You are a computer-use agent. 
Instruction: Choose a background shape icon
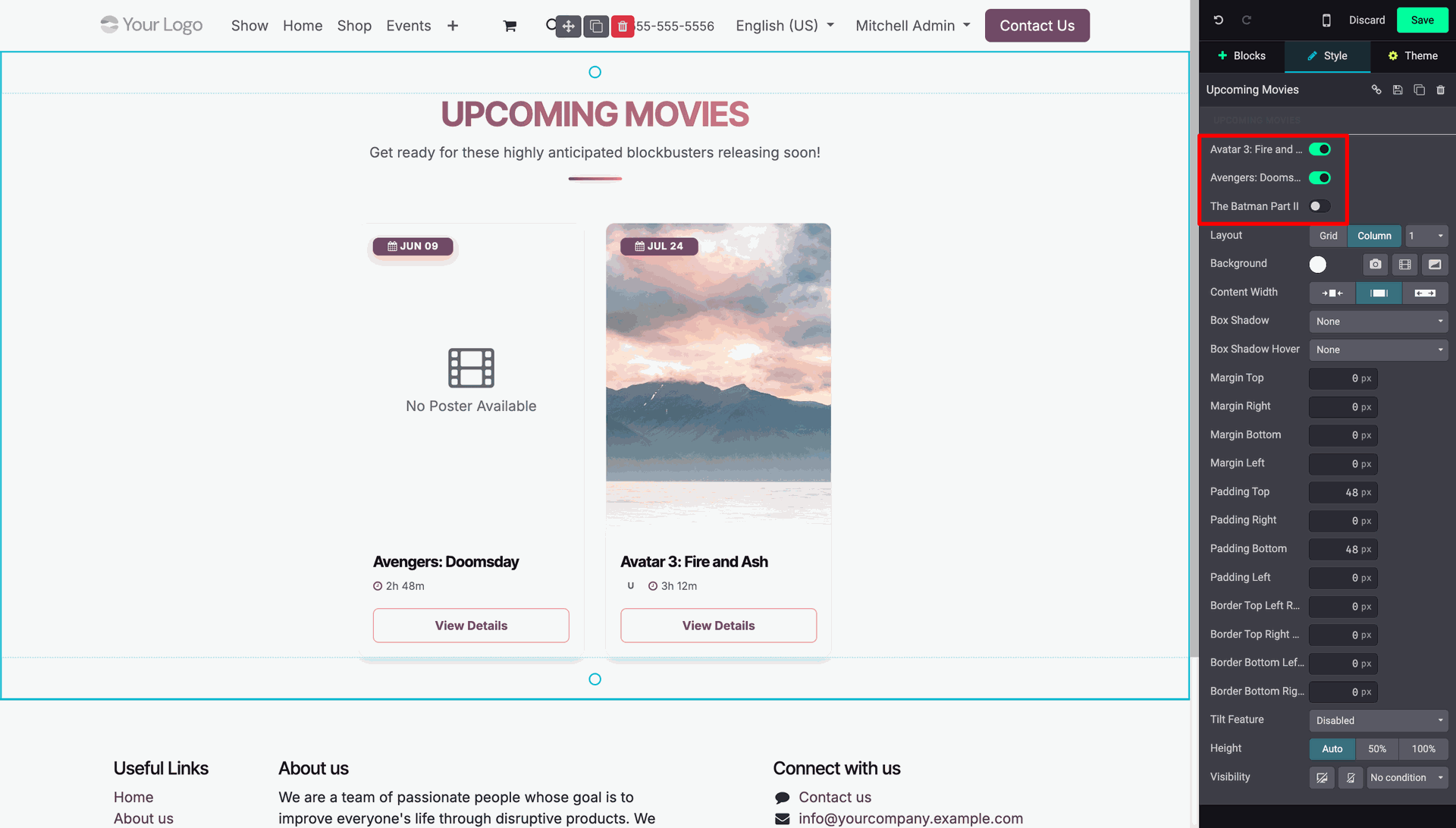(1435, 264)
